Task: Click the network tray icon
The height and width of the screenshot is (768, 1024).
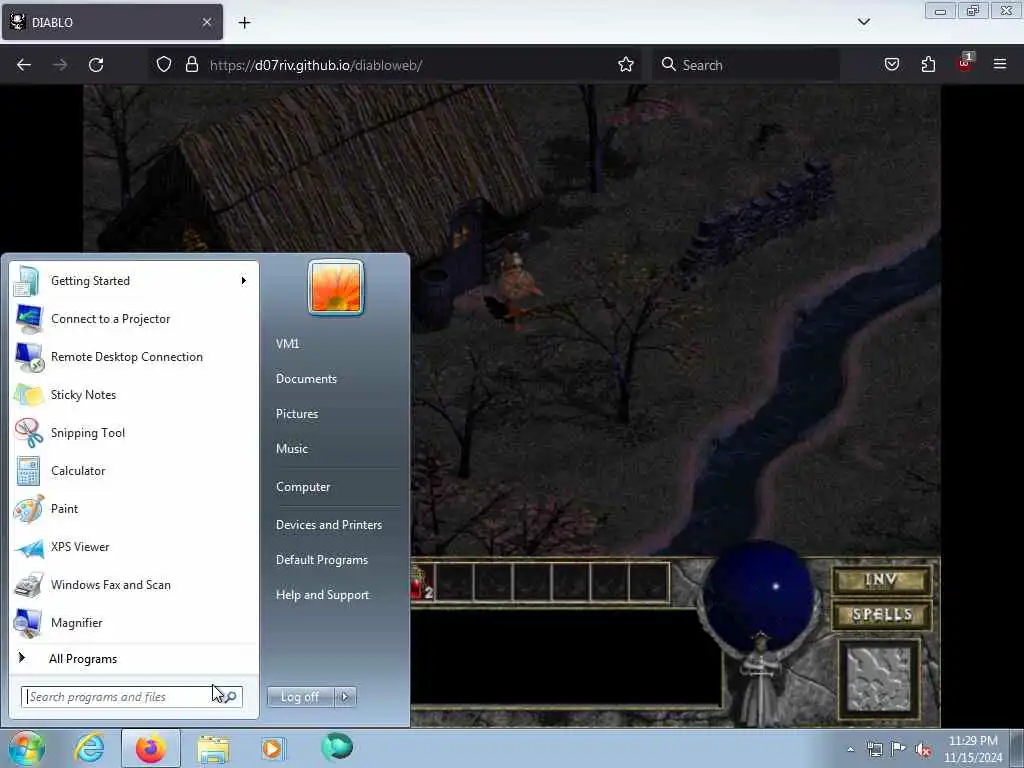Action: [874, 749]
